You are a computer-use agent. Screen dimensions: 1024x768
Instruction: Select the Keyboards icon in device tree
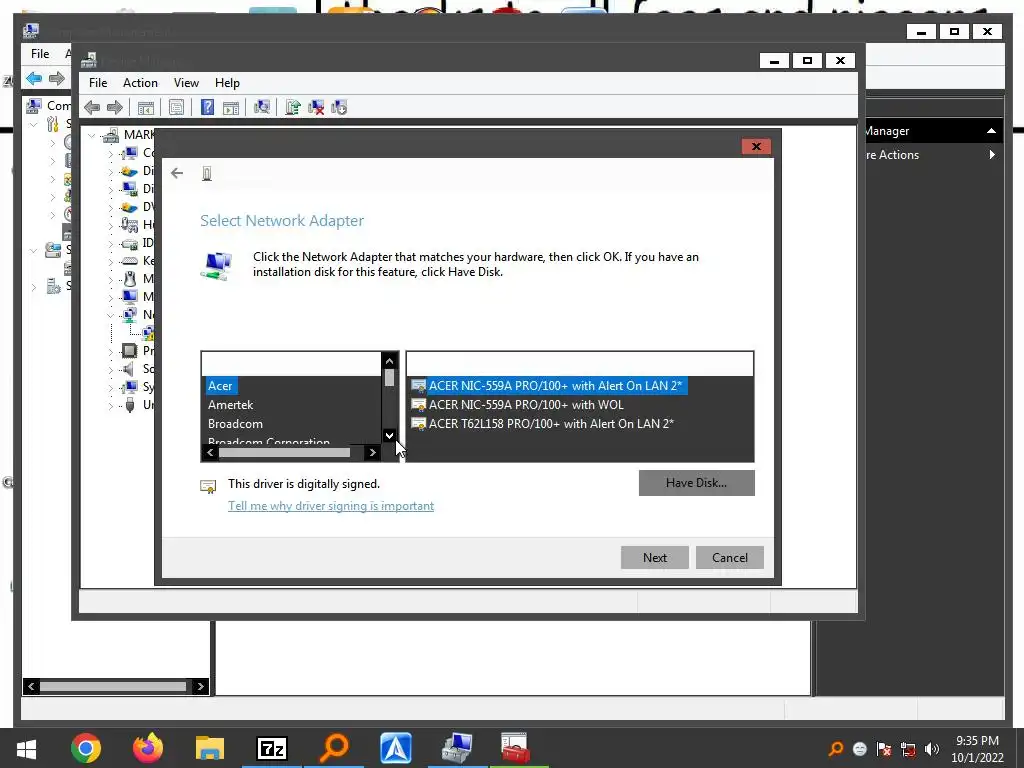[x=129, y=261]
